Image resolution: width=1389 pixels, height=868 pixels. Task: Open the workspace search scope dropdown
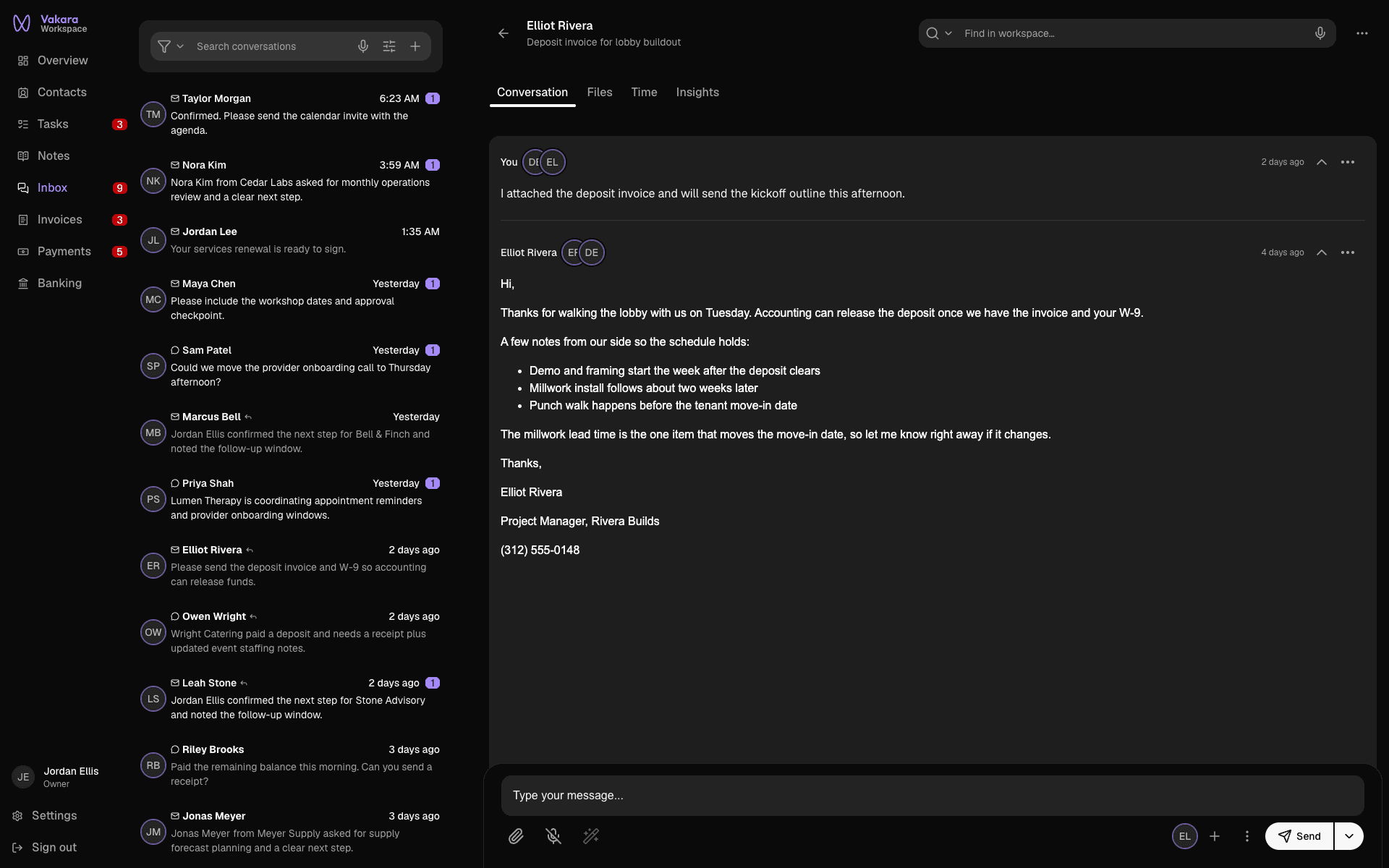[x=939, y=33]
